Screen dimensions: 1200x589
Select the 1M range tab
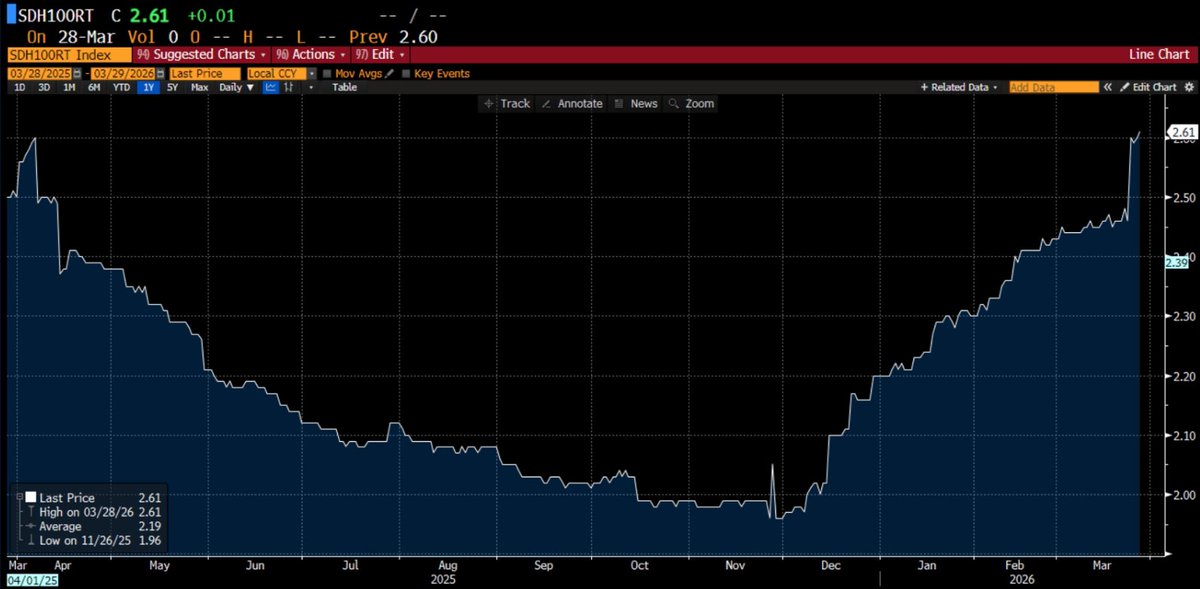69,87
